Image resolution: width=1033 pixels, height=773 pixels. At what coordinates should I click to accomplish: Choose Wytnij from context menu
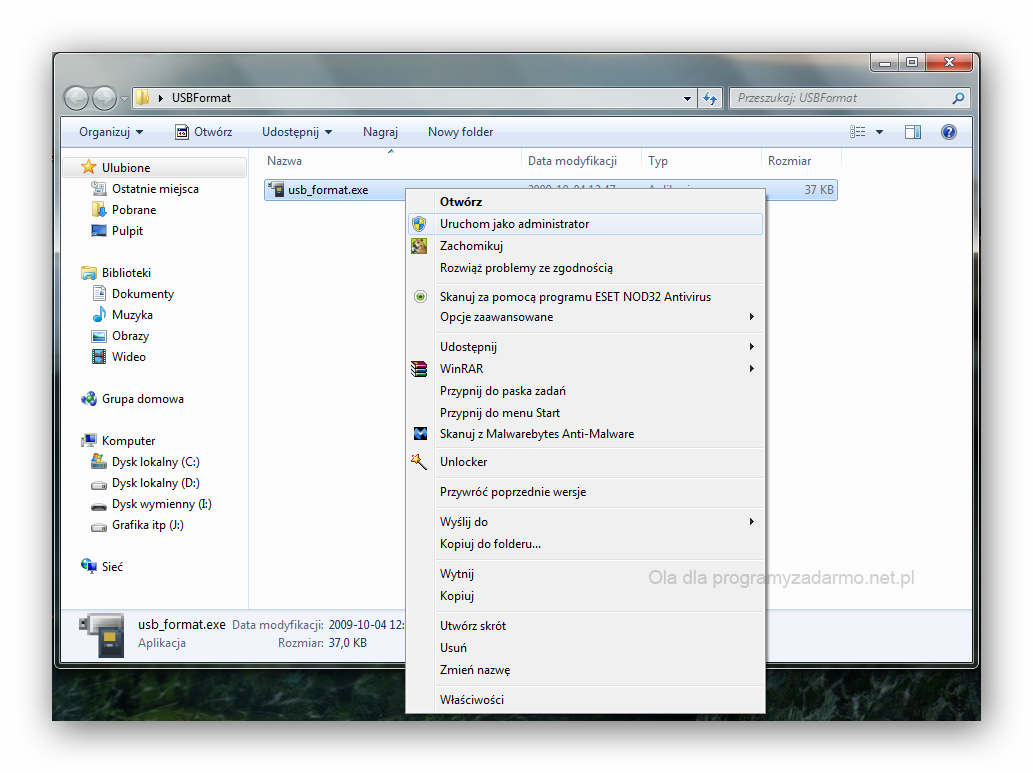(x=585, y=574)
